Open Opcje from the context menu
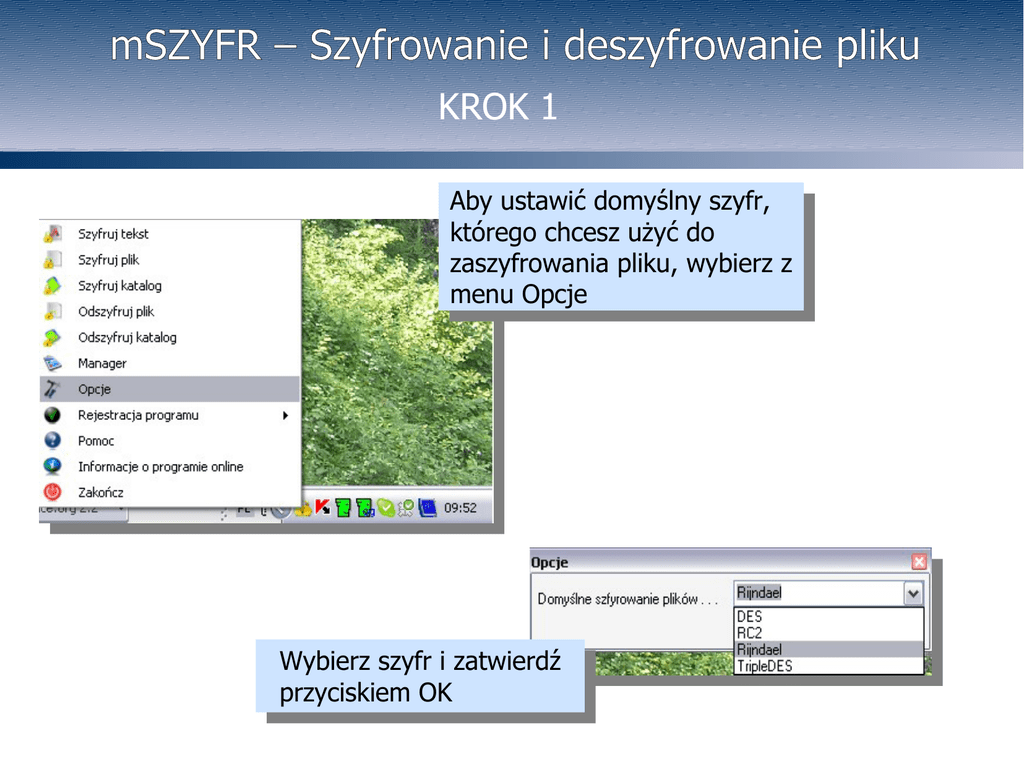 [x=94, y=389]
